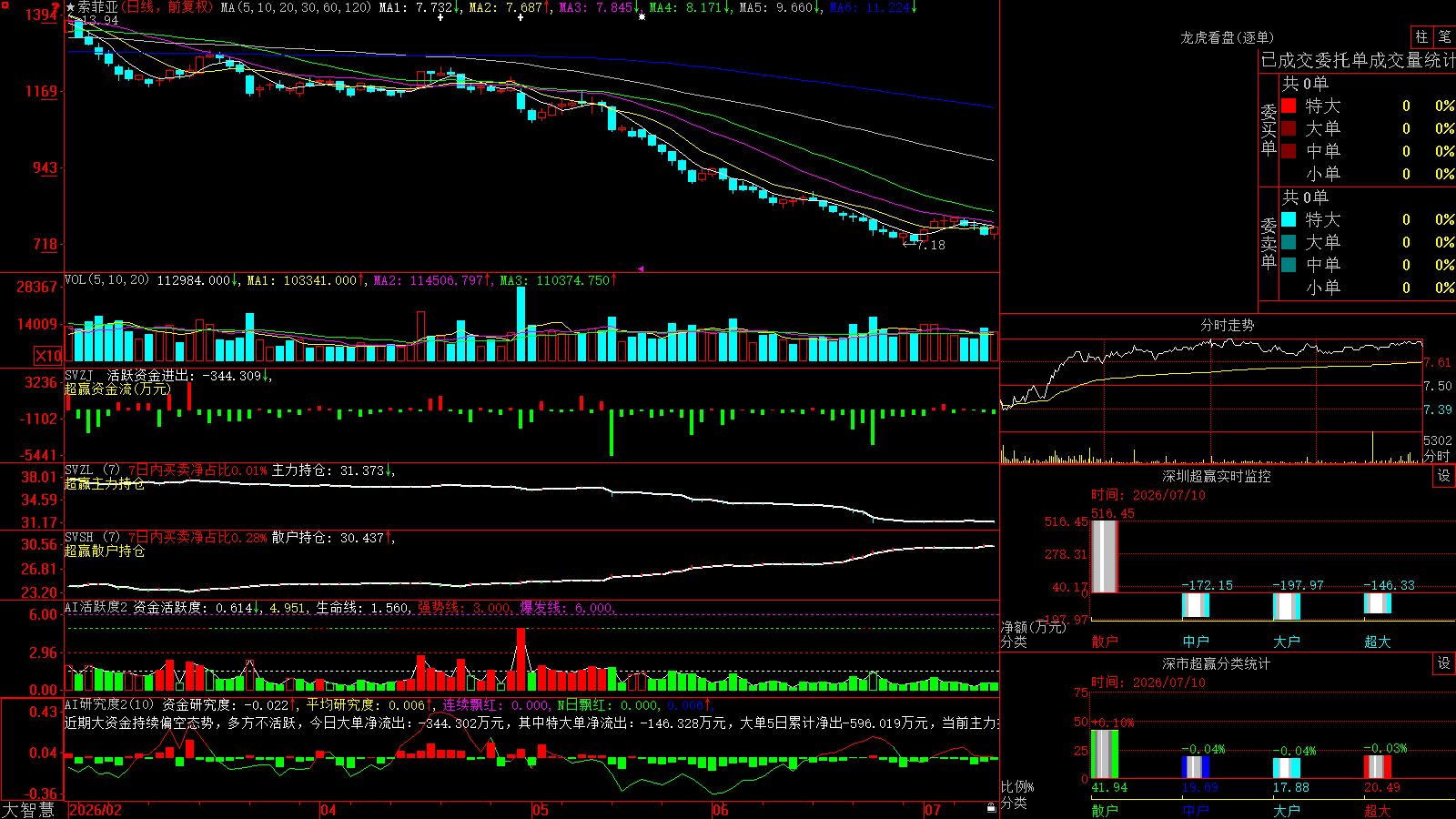Click the asterisk marker at top of chart
This screenshot has width=1456, height=819.
[x=642, y=17]
